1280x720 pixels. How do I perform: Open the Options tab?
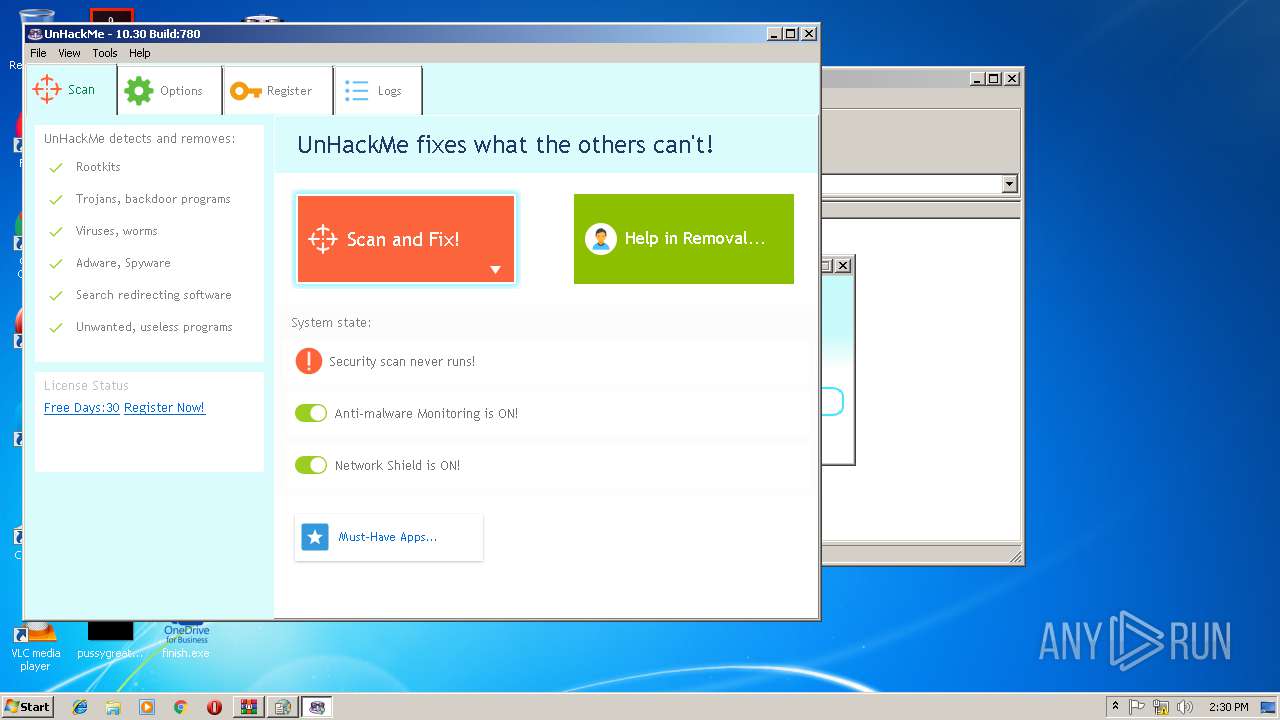click(x=169, y=91)
